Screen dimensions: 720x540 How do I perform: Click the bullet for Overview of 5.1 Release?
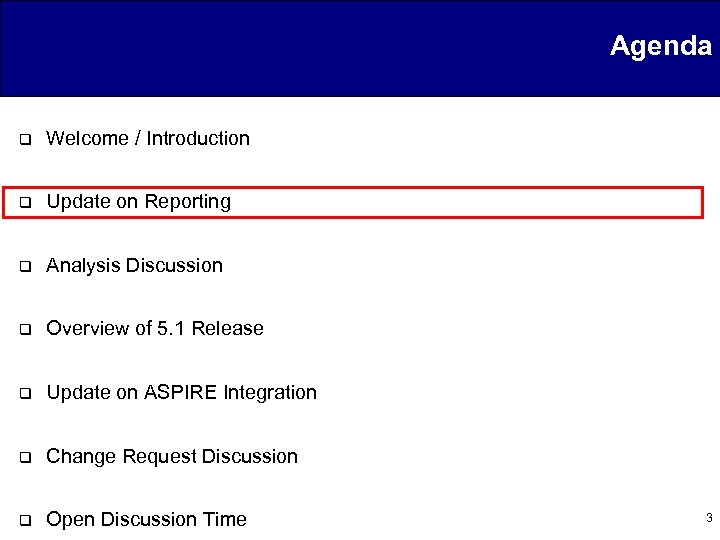(x=23, y=329)
